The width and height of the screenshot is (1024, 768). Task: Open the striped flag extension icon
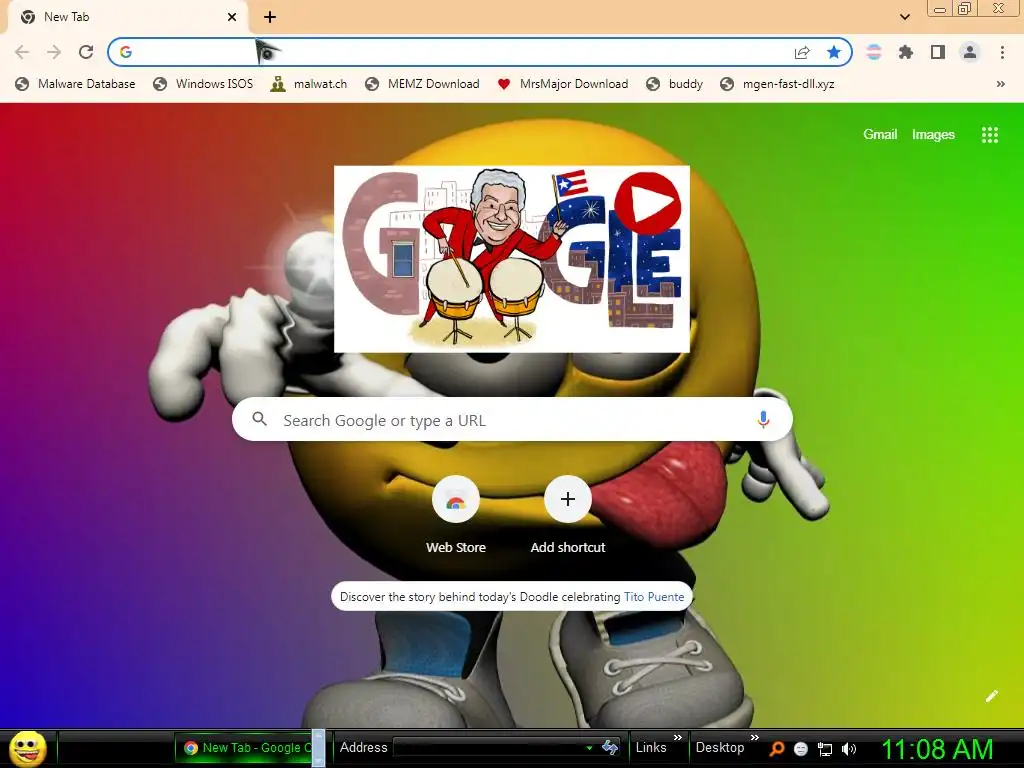click(x=874, y=52)
